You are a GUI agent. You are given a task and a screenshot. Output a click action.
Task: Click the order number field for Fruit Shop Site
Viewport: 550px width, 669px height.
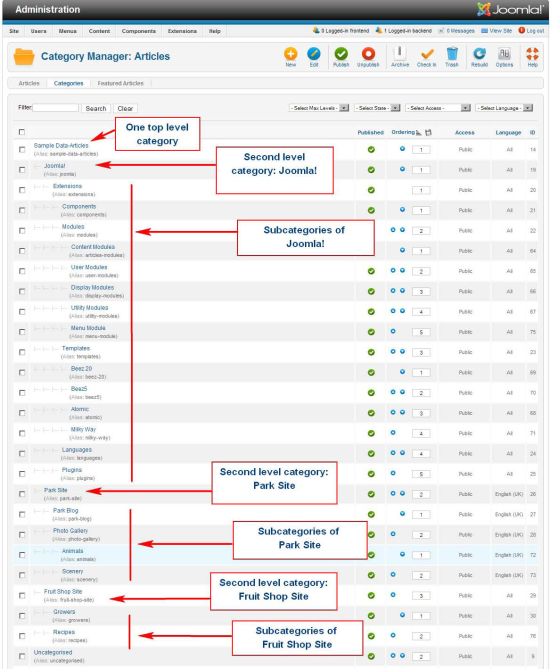click(x=421, y=596)
